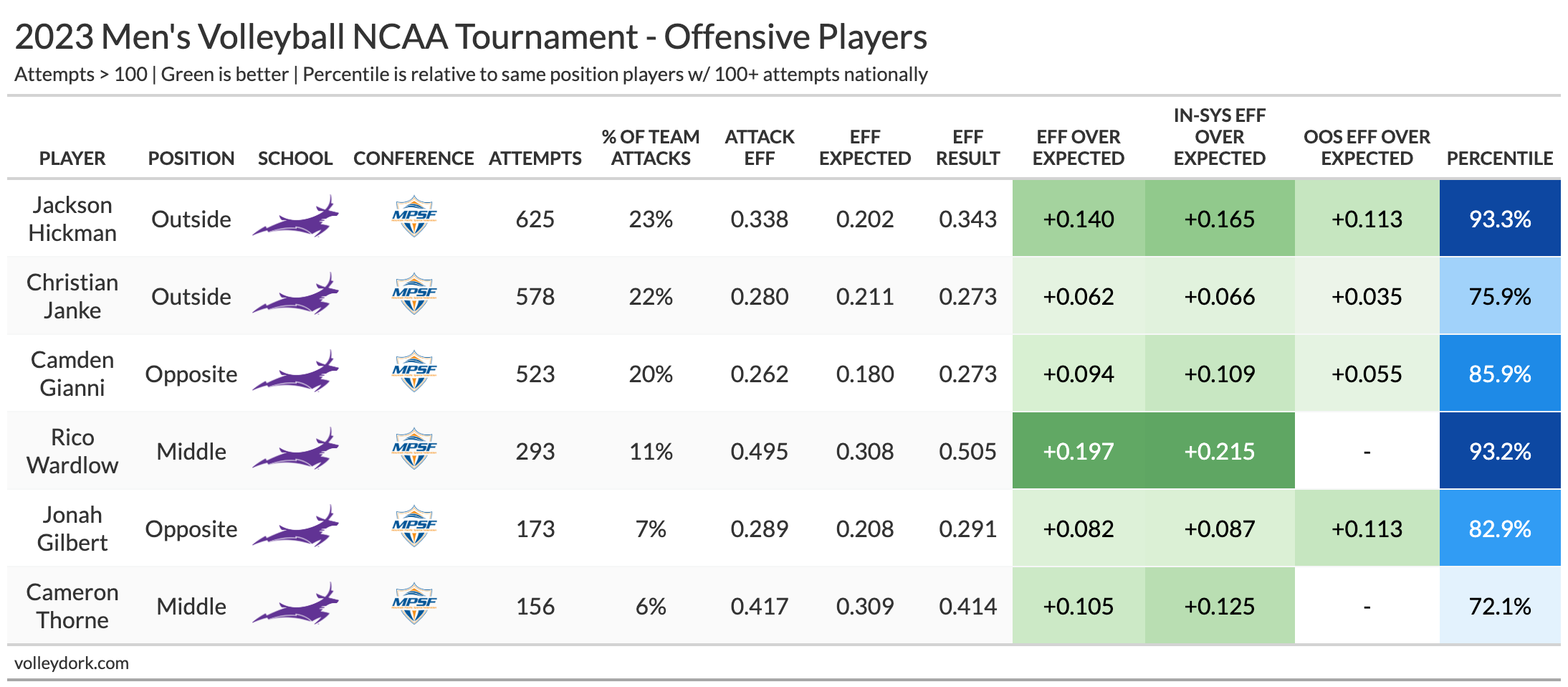Click Camden Gianni's 523 attempts value
Viewport: 1568px width, 687px height.
click(535, 374)
